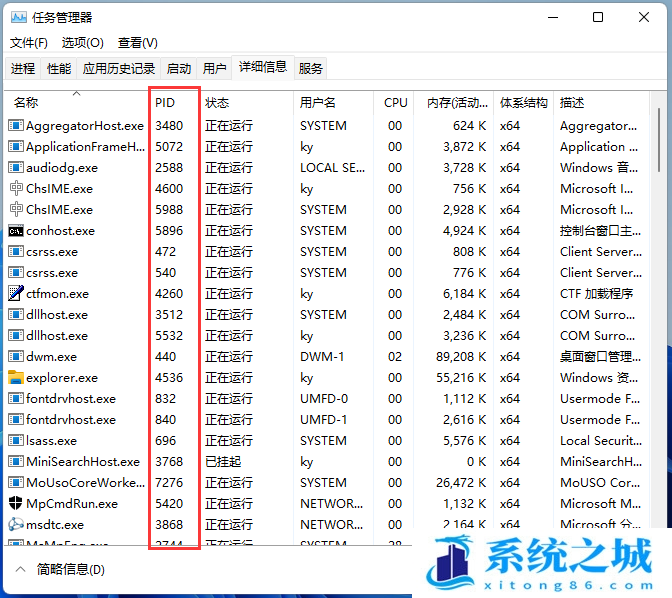Open the 查看(V) menu
672x598 pixels.
pyautogui.click(x=138, y=43)
